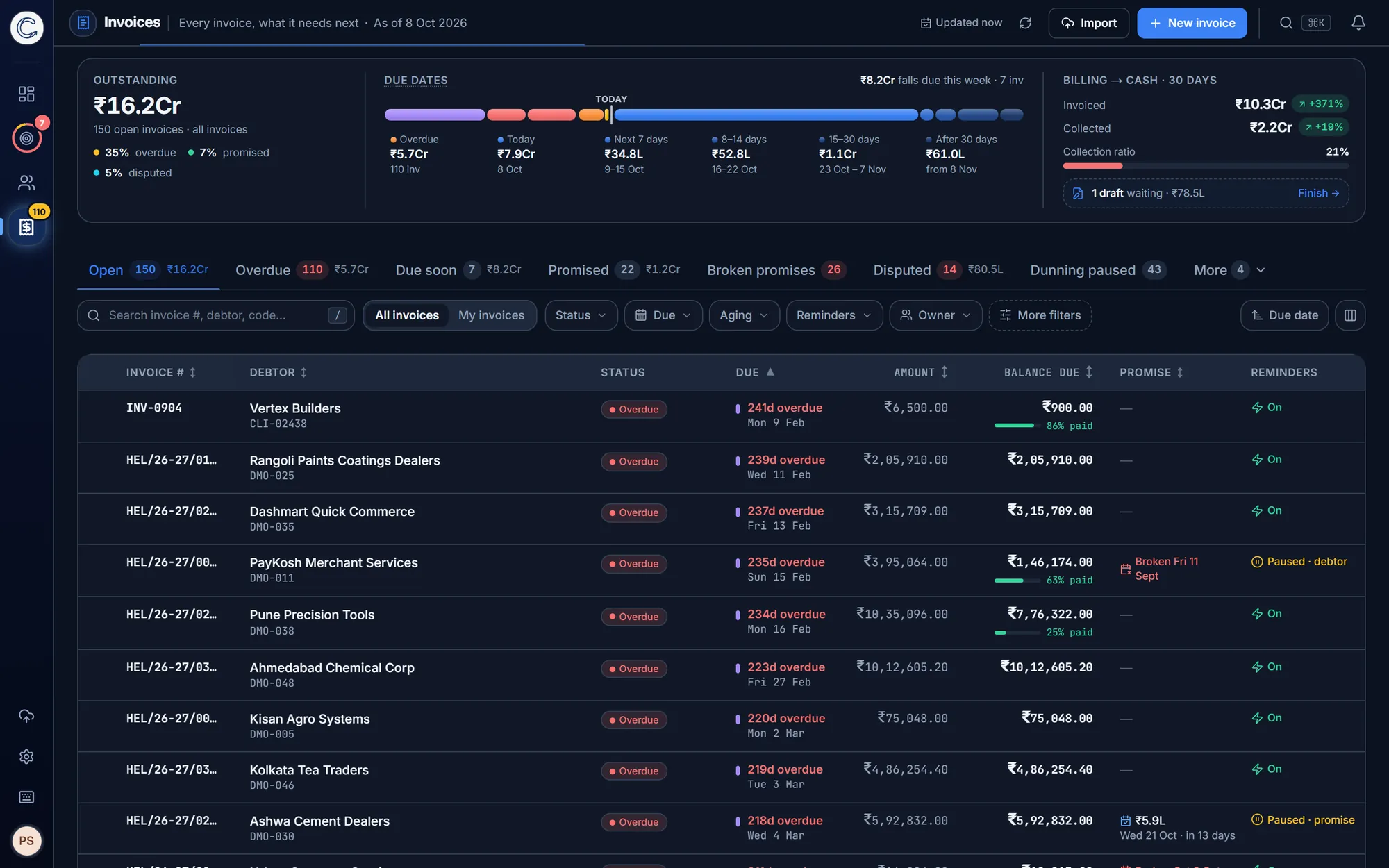Click the refresh icon beside Updated now
1389x868 pixels.
click(x=1025, y=23)
